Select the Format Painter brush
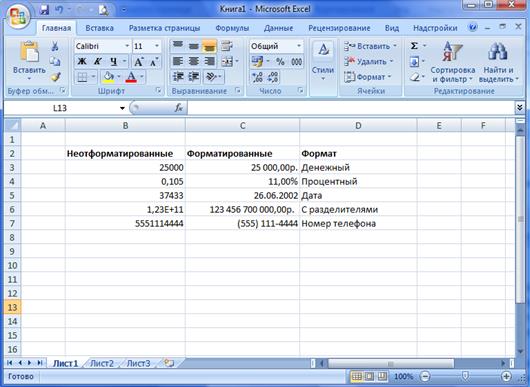The width and height of the screenshot is (530, 387). point(55,77)
